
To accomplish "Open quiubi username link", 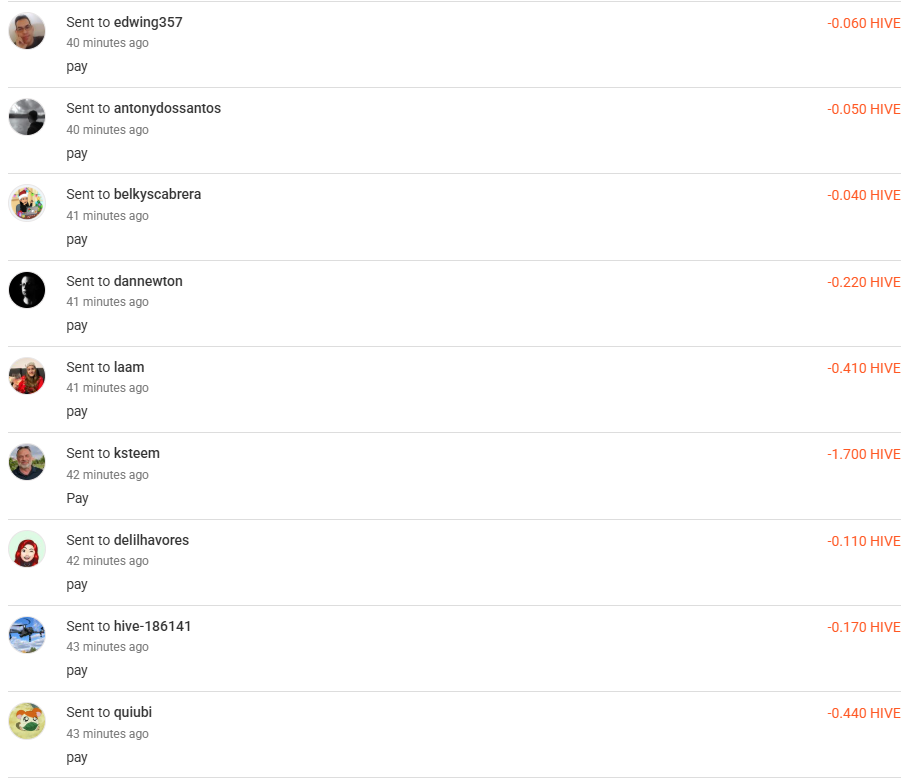I will (133, 712).
